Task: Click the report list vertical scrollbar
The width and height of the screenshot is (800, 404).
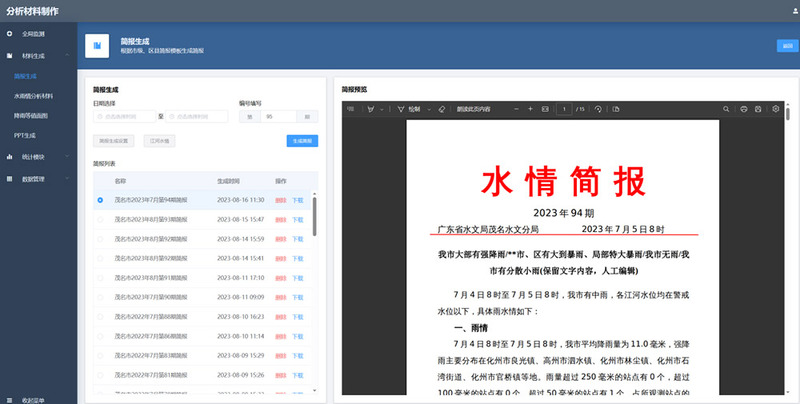Action: pyautogui.click(x=314, y=217)
